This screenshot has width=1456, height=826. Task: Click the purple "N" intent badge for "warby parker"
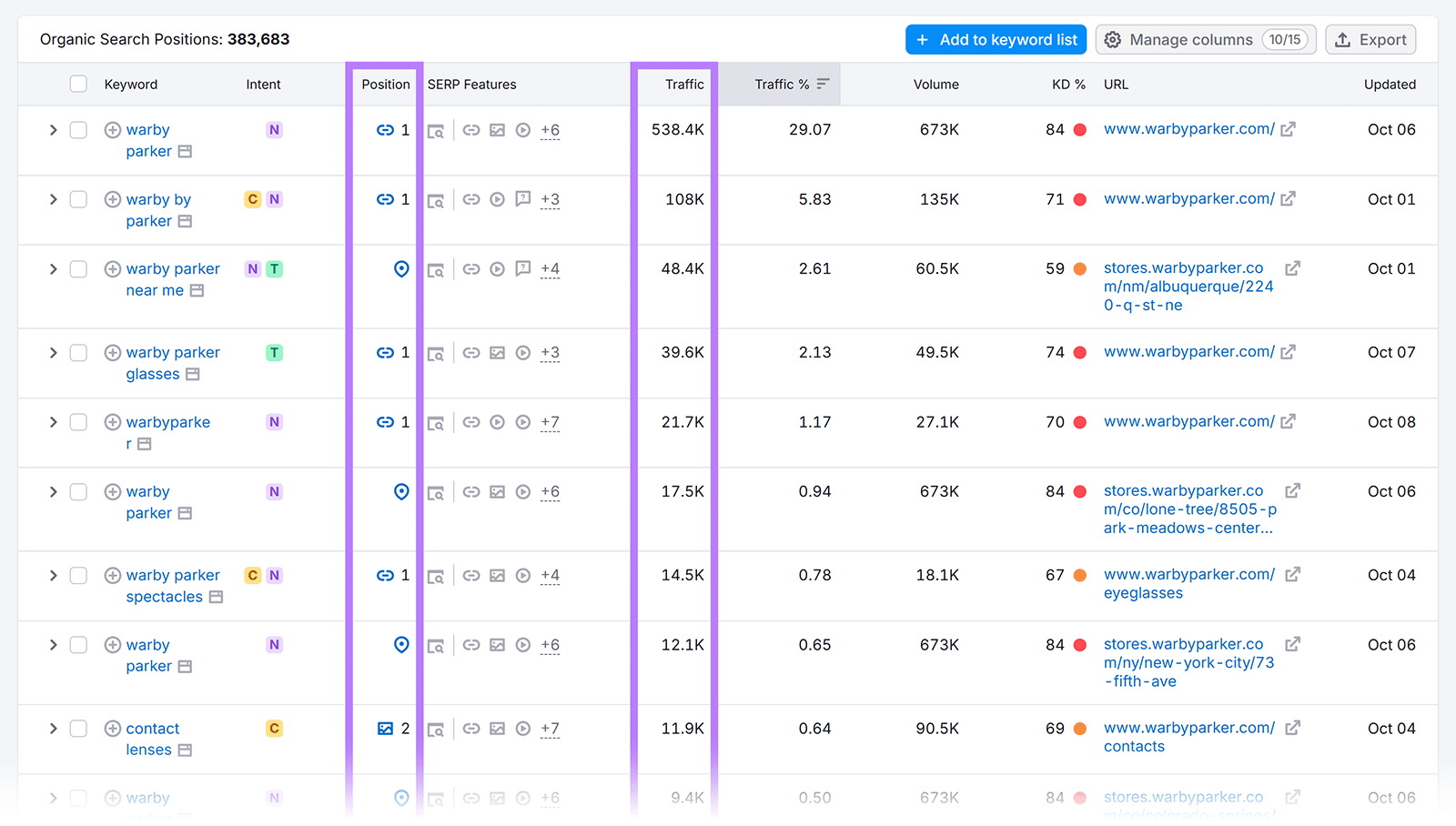pos(274,130)
